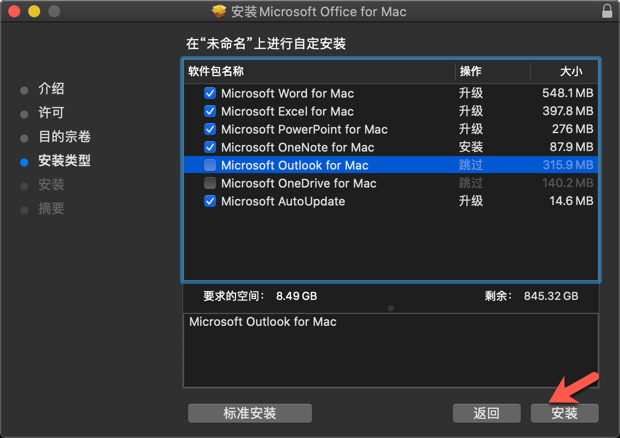Select the Microsoft OneDrive for Mac row
Image resolution: width=620 pixels, height=438 pixels.
pos(298,183)
